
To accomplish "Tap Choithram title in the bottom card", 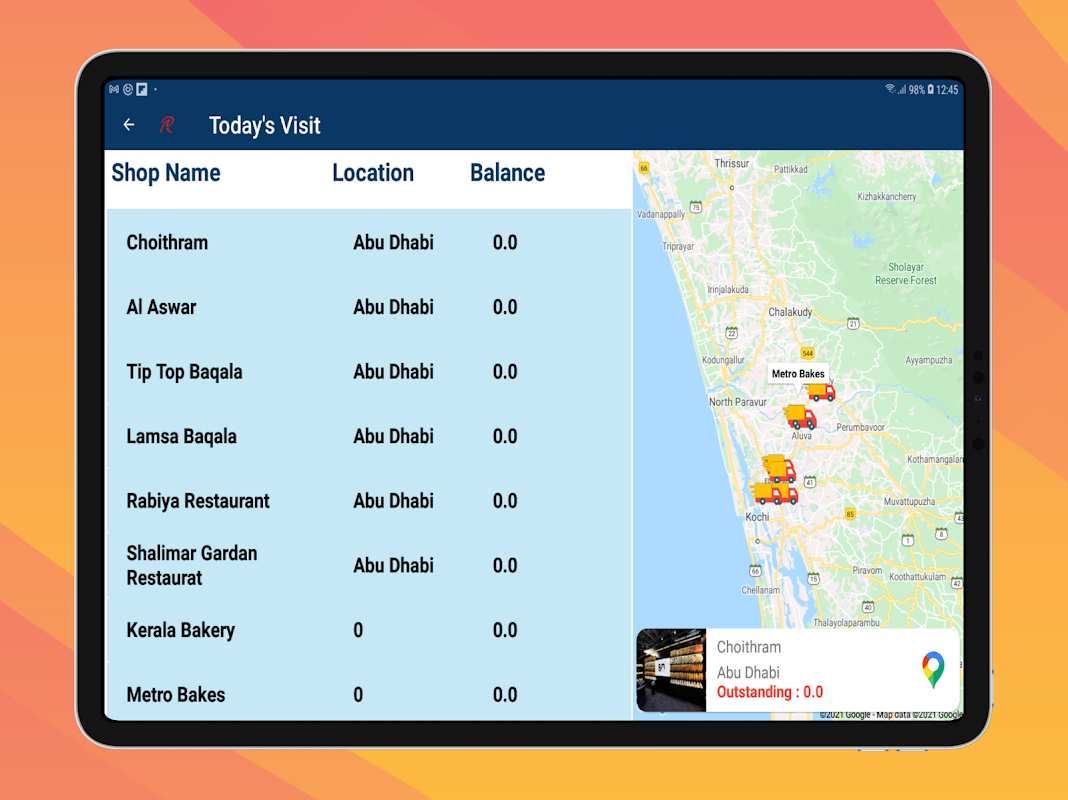I will pyautogui.click(x=749, y=647).
